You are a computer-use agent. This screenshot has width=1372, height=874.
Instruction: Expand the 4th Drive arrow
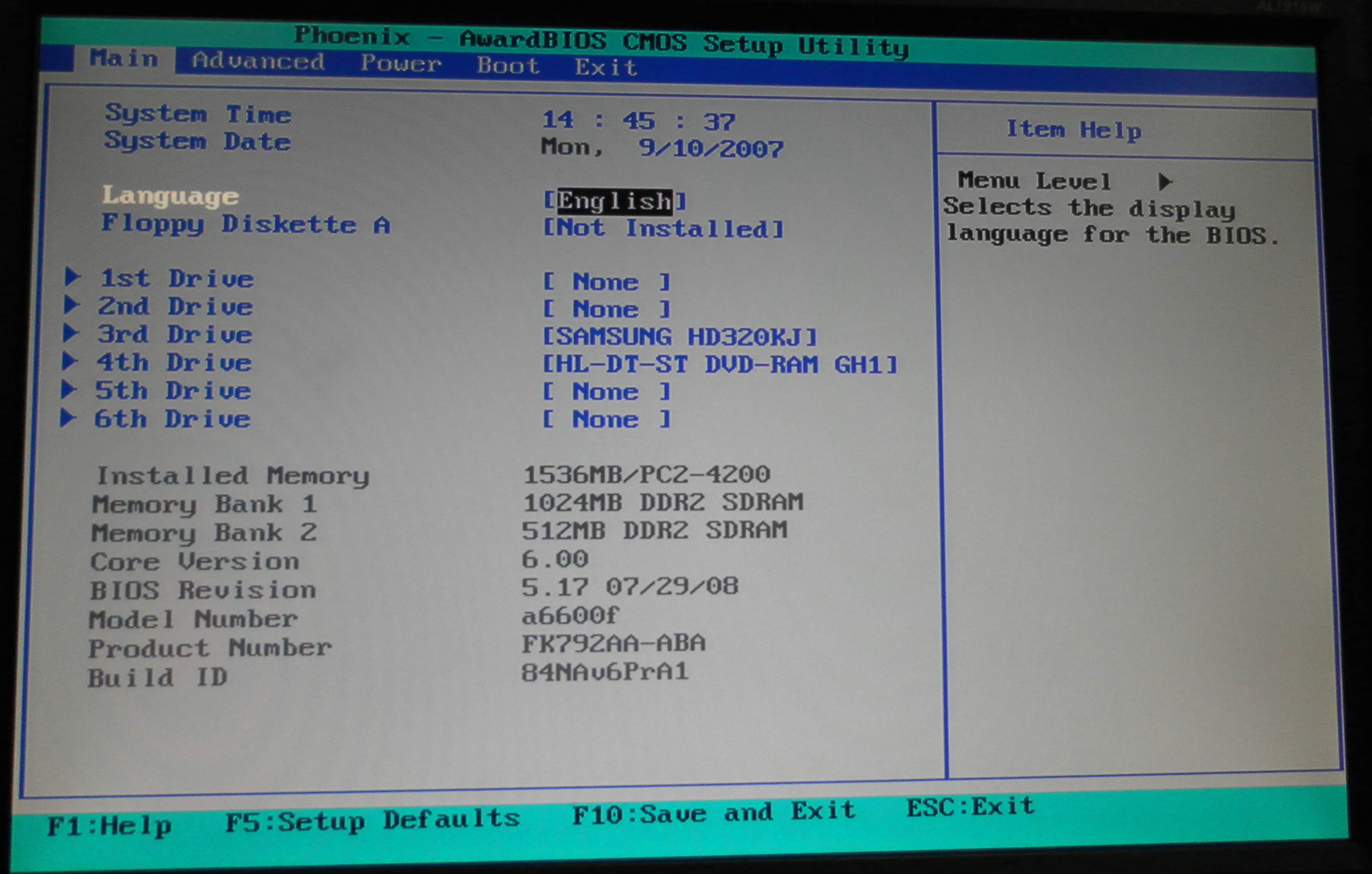point(70,361)
